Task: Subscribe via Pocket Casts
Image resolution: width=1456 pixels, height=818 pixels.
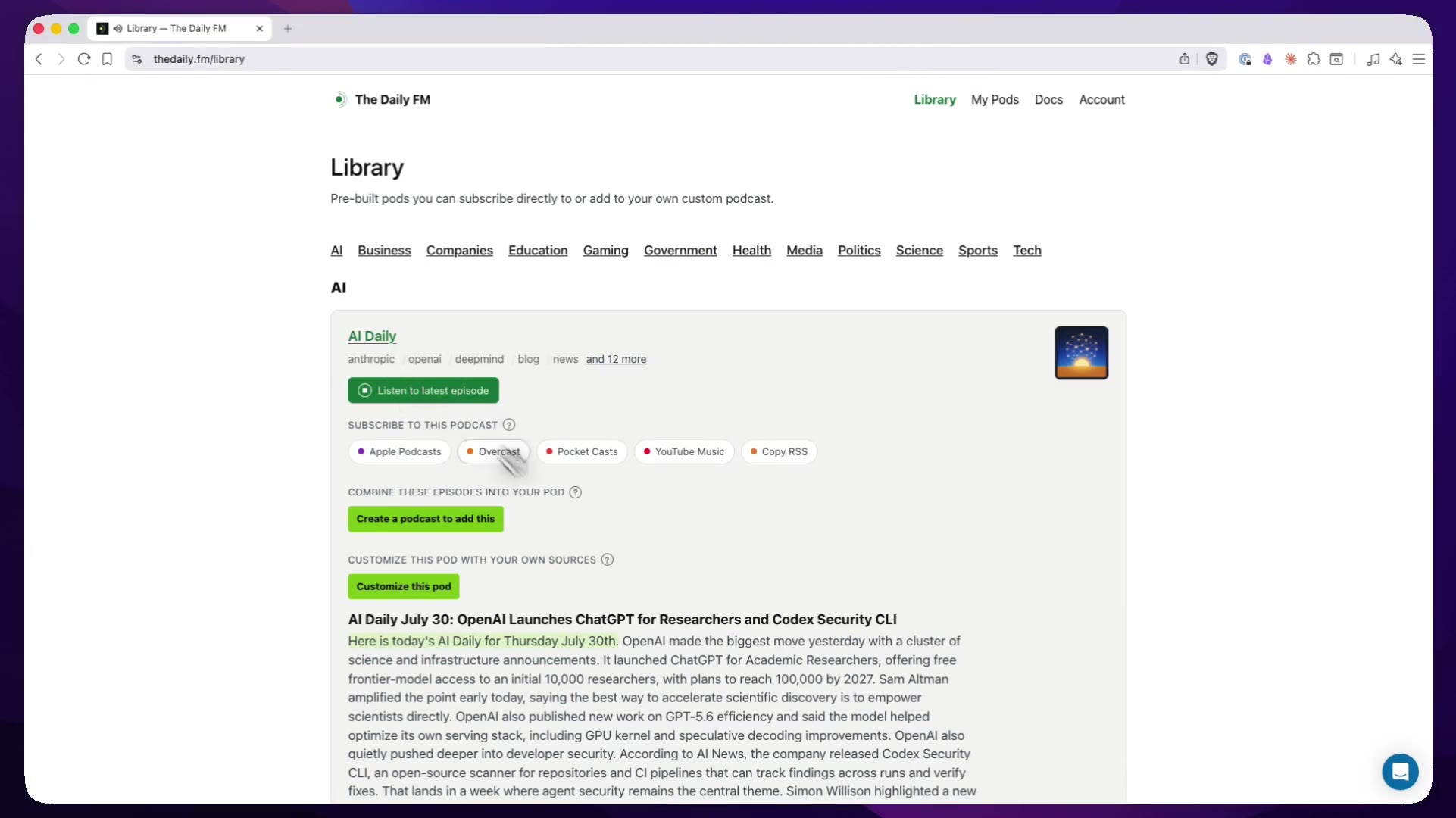Action: pyautogui.click(x=582, y=452)
